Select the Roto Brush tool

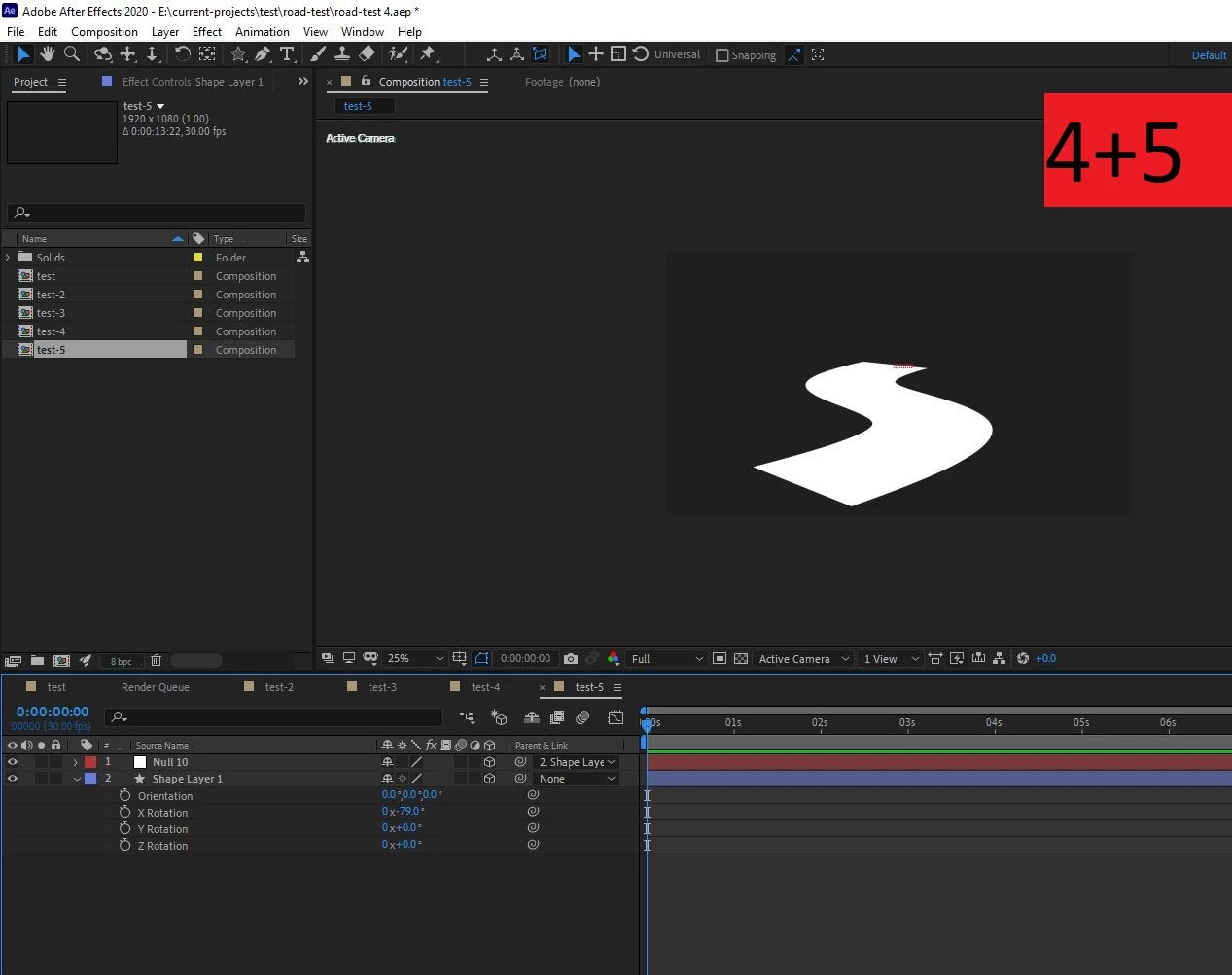click(x=398, y=54)
